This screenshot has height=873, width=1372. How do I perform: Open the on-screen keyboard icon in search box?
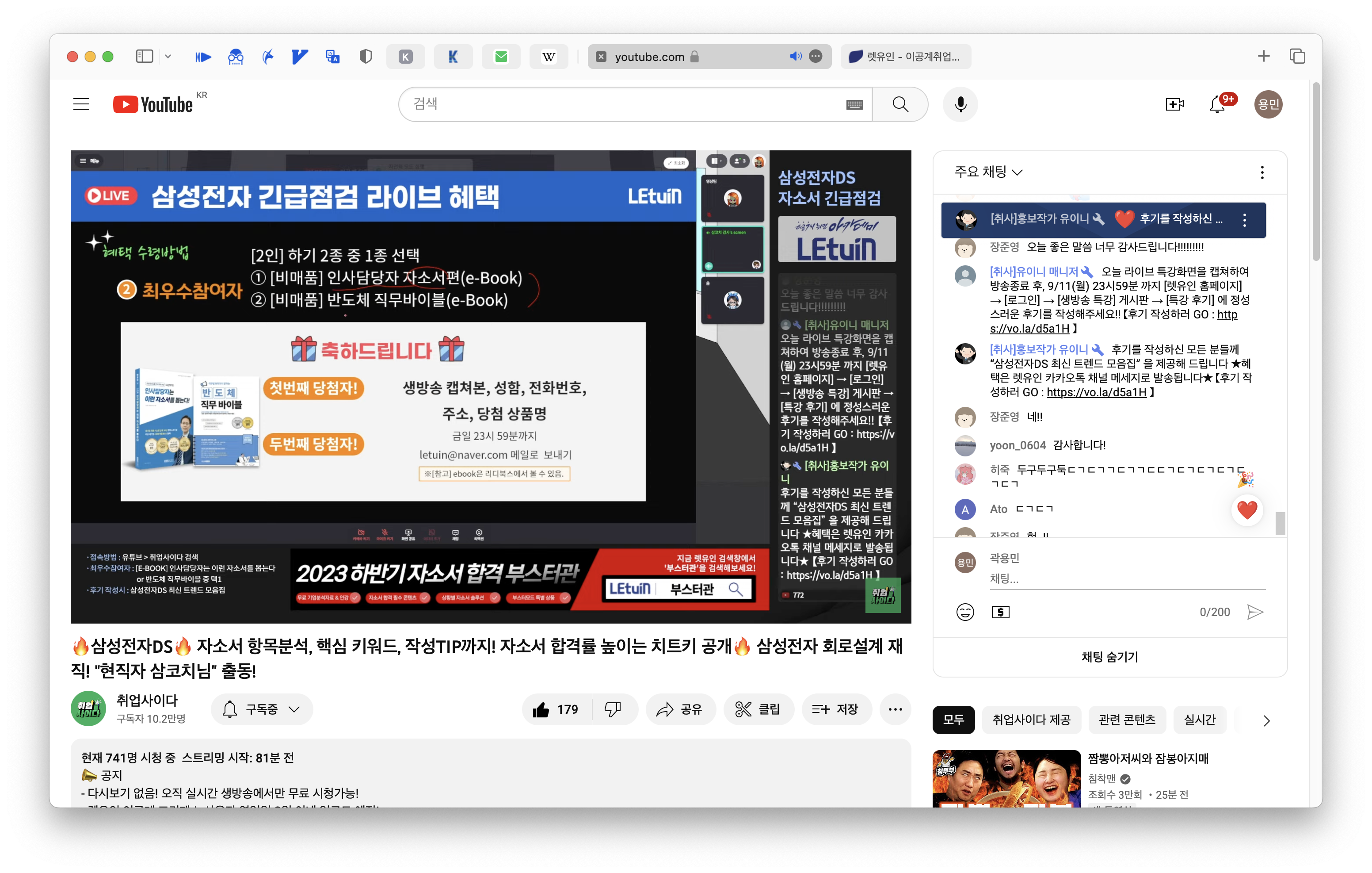click(x=854, y=104)
